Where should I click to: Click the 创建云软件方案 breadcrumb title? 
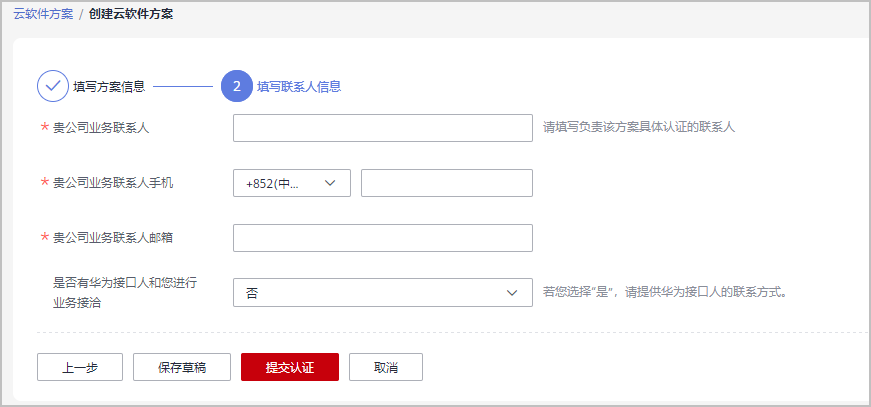point(131,14)
